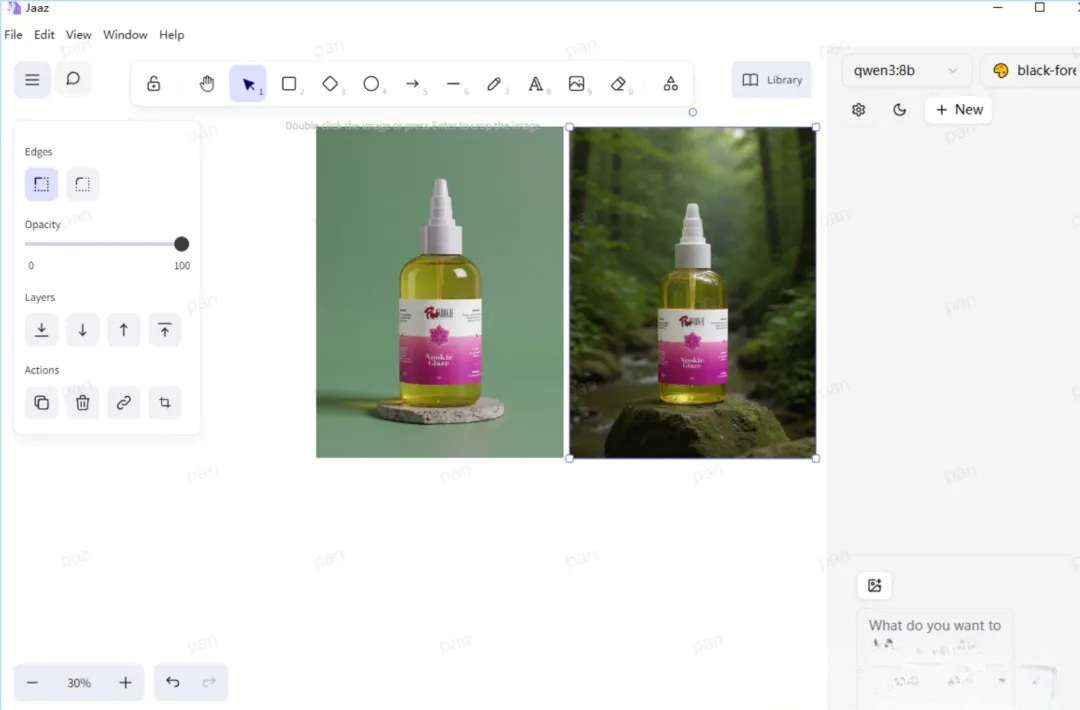Toggle the canvas lock tool
The height and width of the screenshot is (710, 1080).
coord(154,84)
